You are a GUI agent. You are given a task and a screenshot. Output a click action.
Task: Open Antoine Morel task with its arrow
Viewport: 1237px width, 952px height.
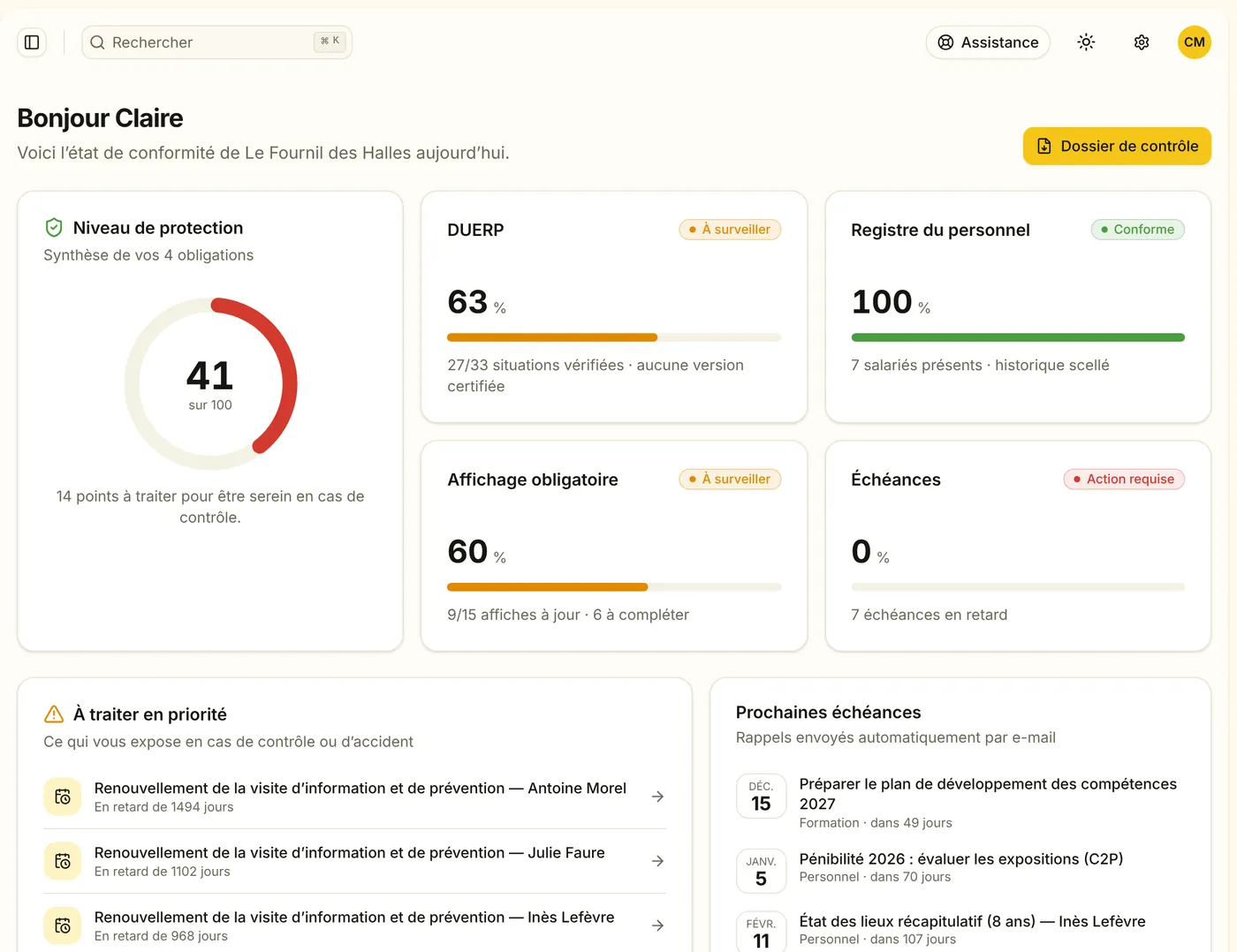pos(657,797)
